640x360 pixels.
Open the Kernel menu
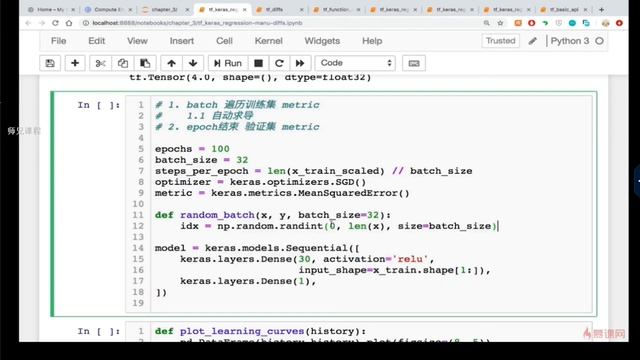[269, 41]
